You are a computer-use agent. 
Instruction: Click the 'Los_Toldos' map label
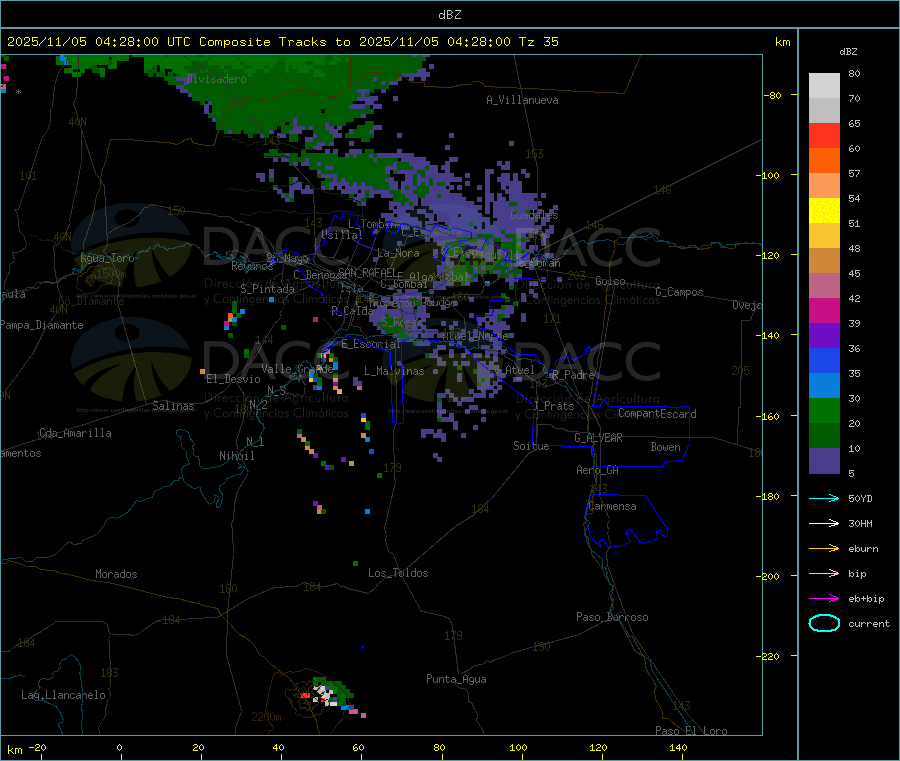tap(398, 573)
